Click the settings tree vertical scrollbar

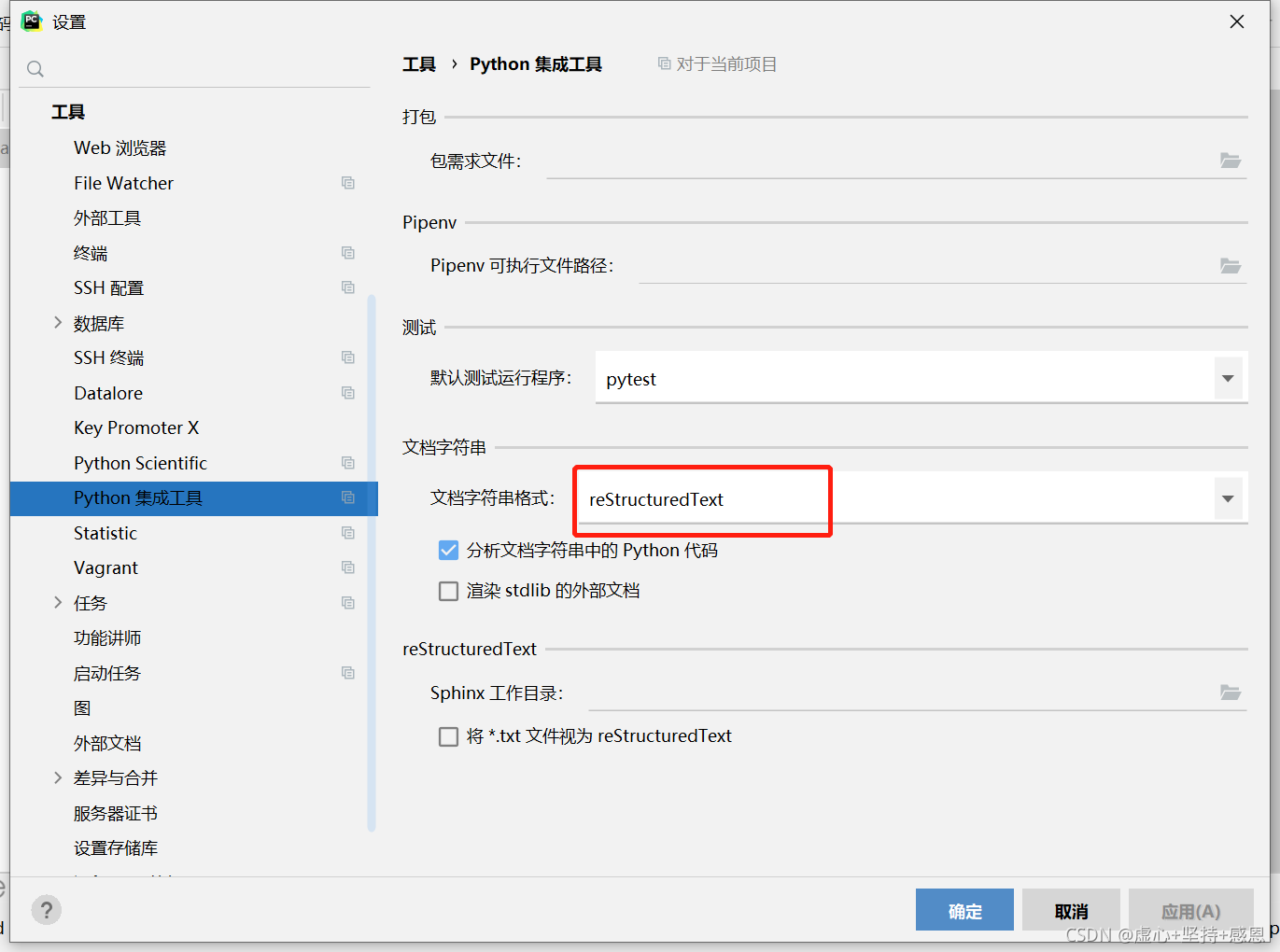pyautogui.click(x=372, y=563)
